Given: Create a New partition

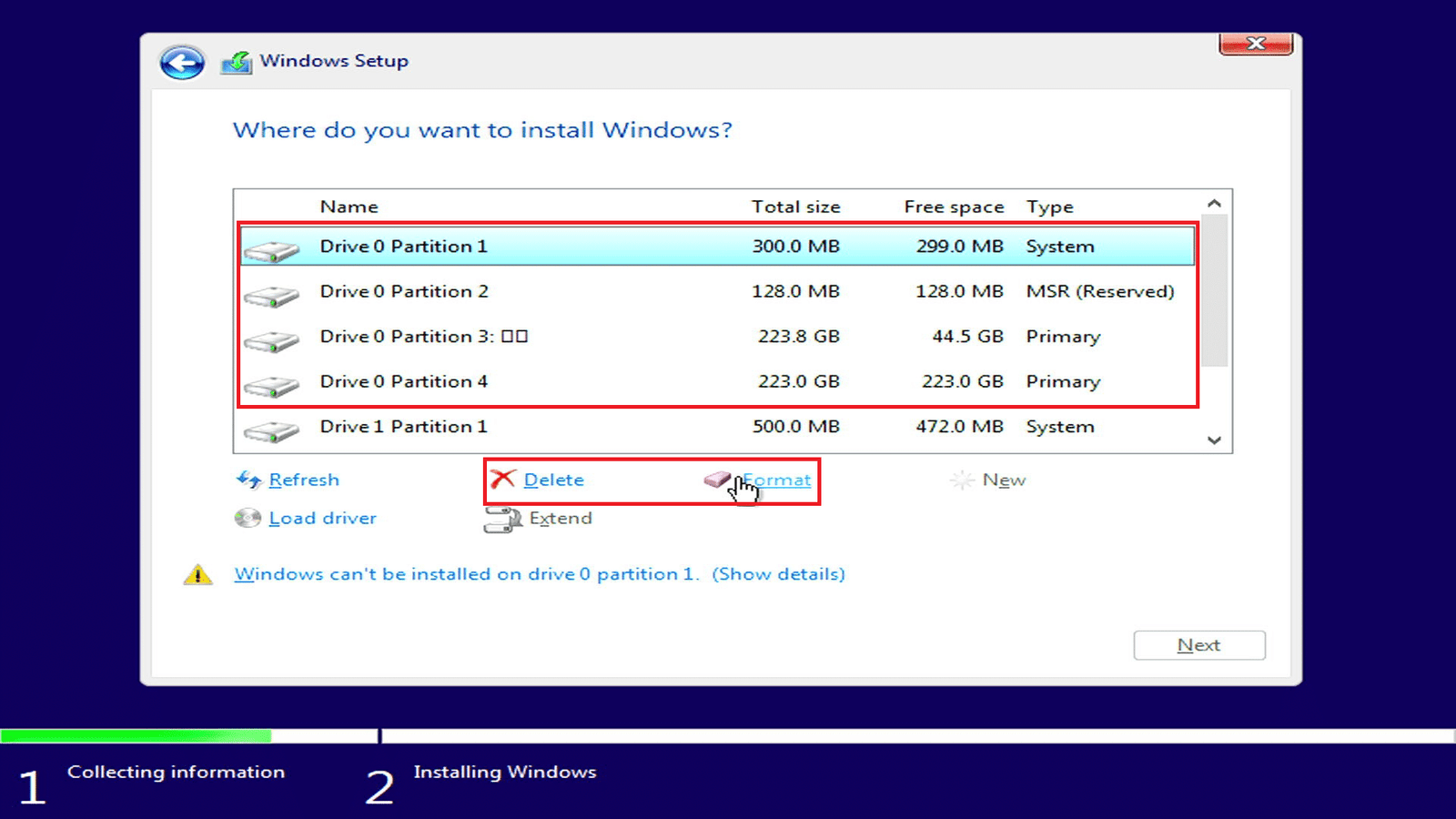Looking at the screenshot, I should pyautogui.click(x=1004, y=480).
